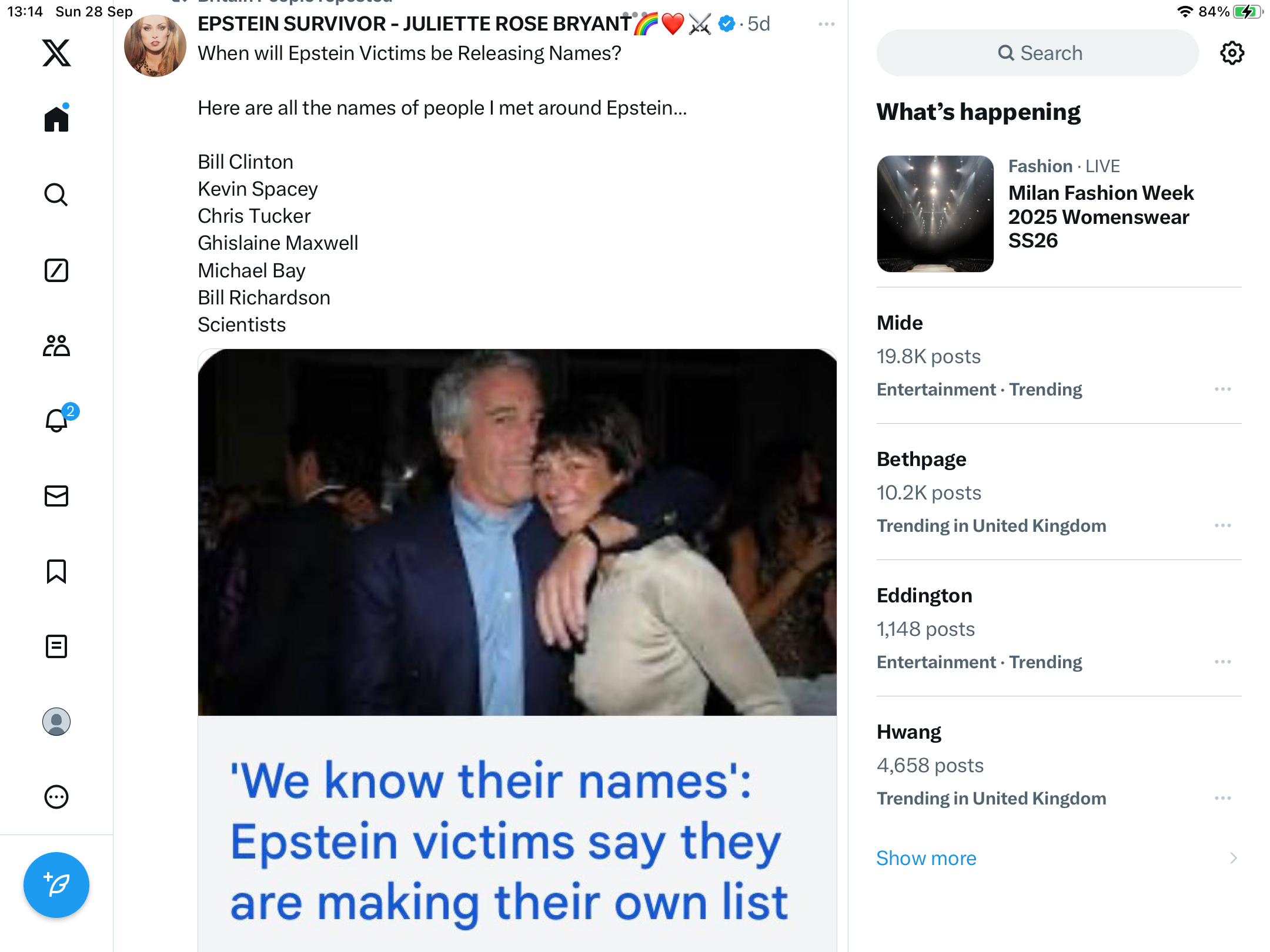Compose a new post
Image resolution: width=1270 pixels, height=952 pixels.
[x=56, y=885]
